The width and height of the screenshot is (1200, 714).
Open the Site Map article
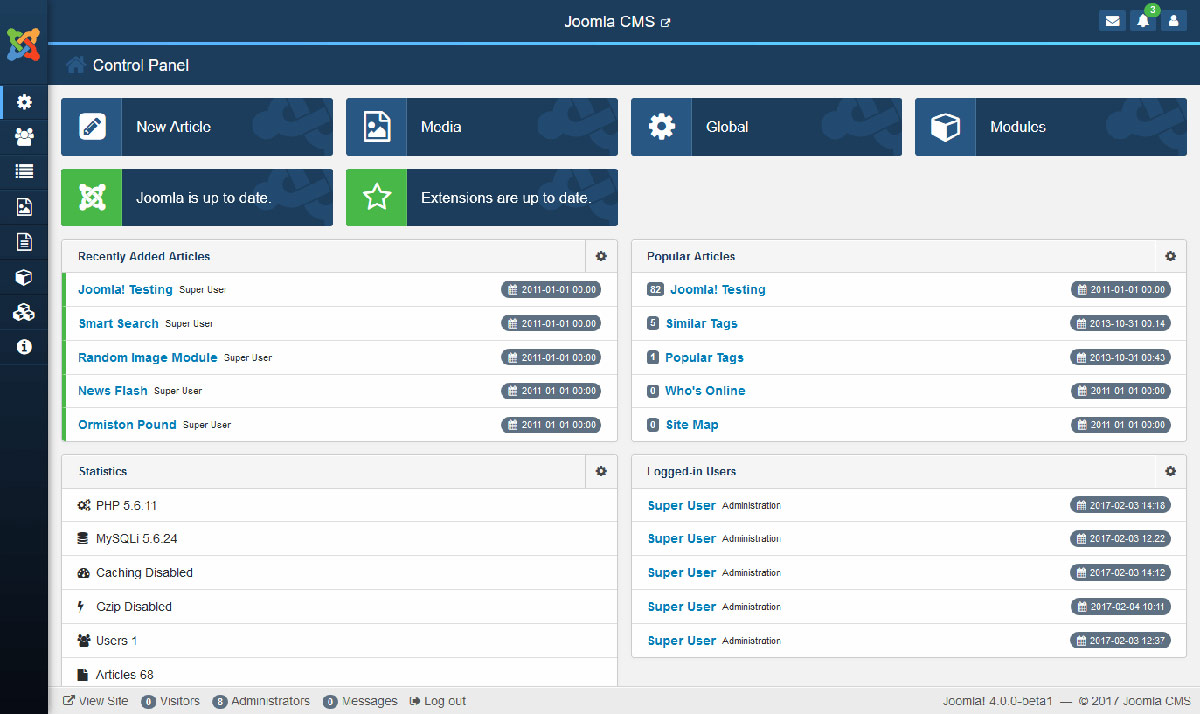point(692,425)
